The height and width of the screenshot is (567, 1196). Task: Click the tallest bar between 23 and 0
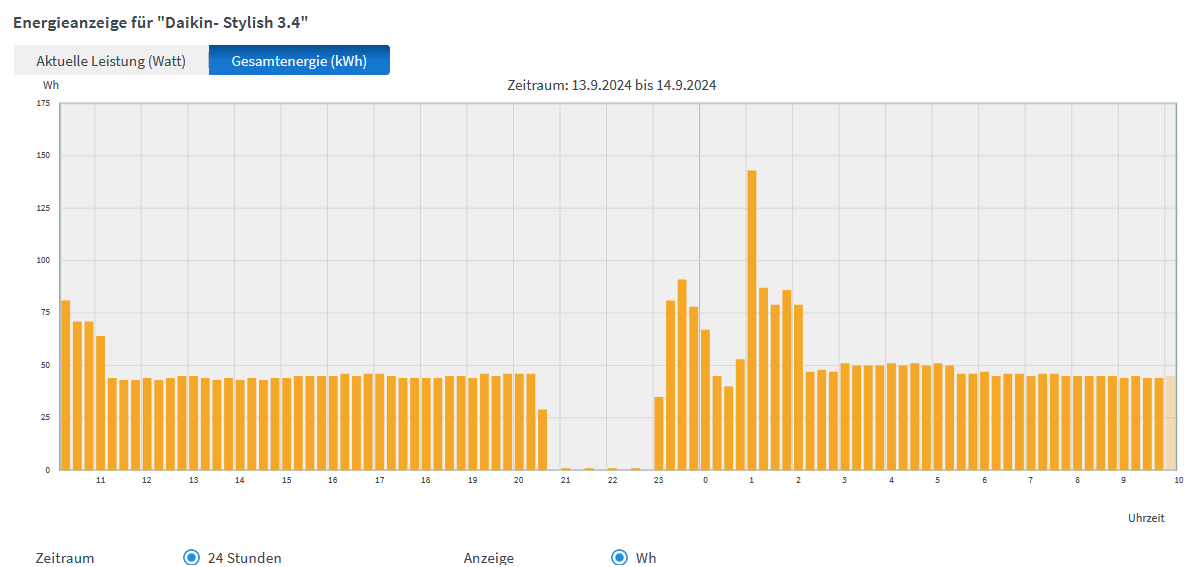(x=682, y=375)
